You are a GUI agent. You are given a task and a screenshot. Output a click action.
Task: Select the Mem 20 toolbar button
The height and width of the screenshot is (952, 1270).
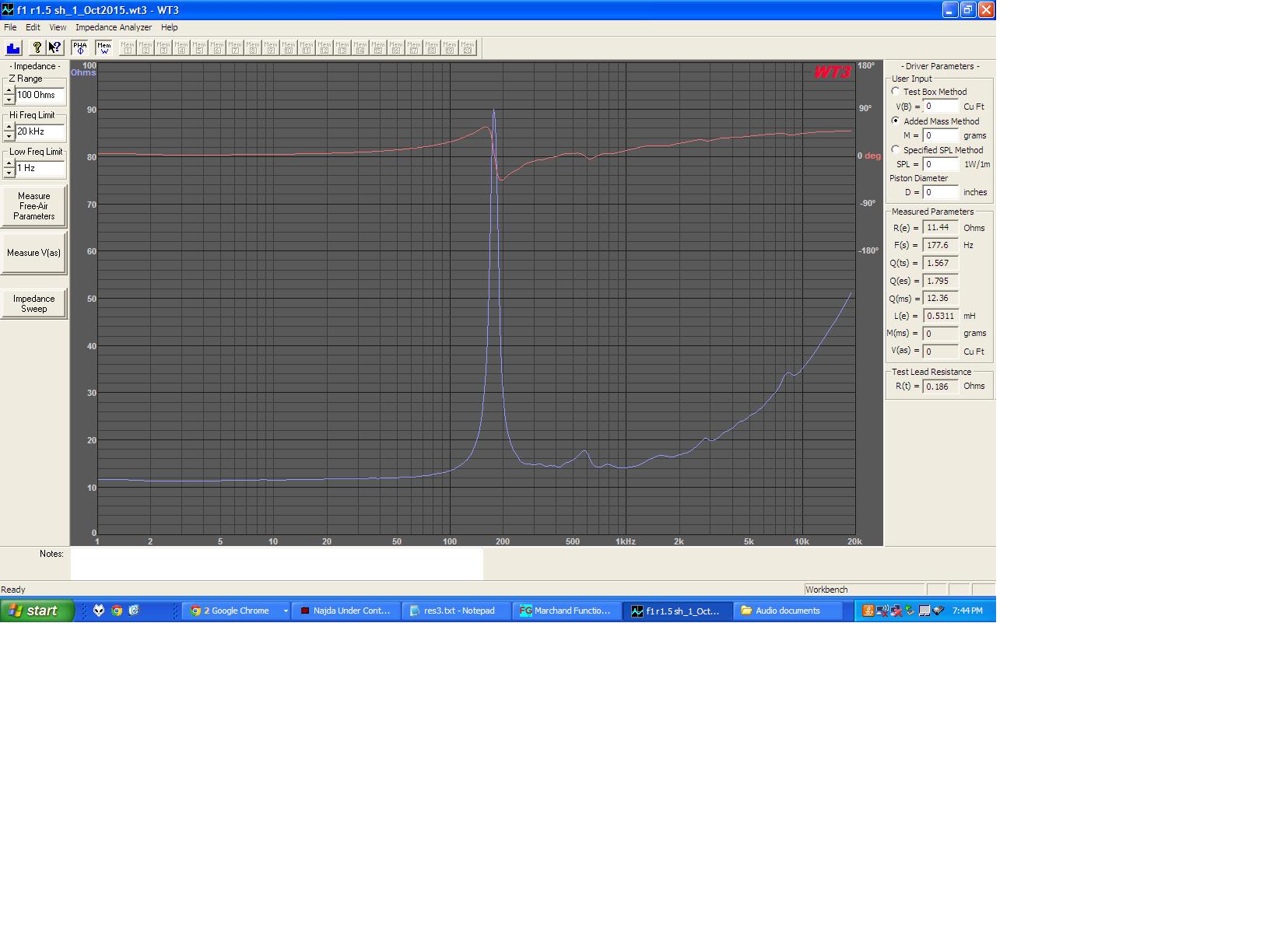pyautogui.click(x=468, y=47)
